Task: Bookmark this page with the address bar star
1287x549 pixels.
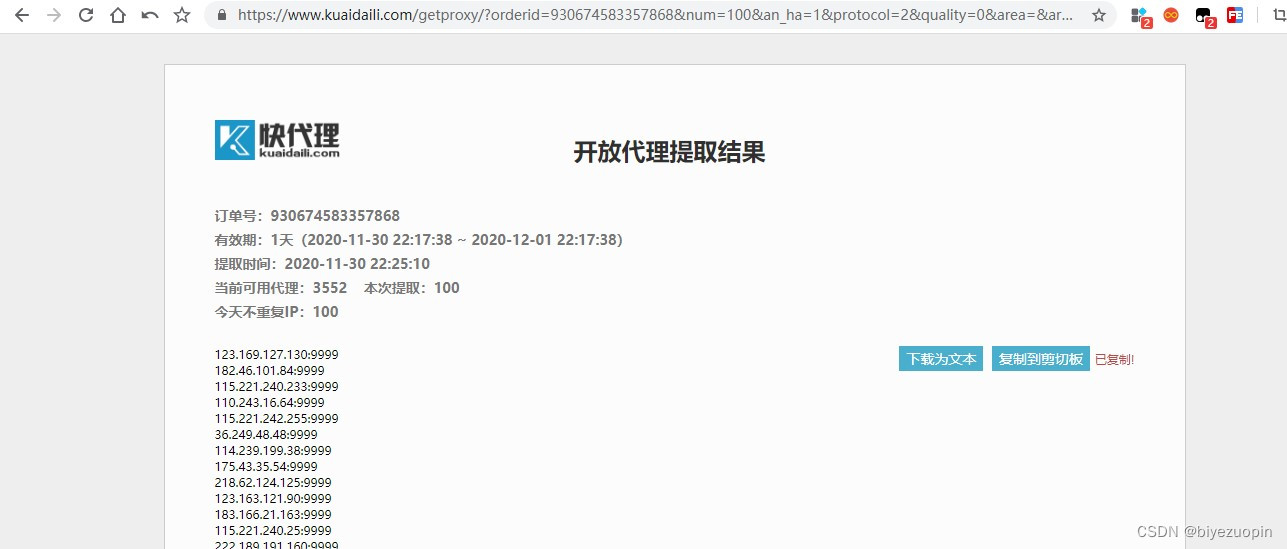Action: click(x=1099, y=15)
